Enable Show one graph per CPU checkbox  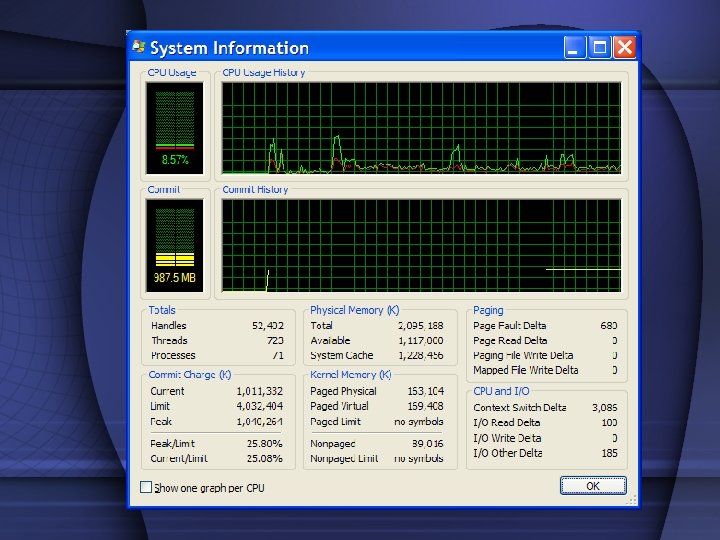(x=146, y=487)
